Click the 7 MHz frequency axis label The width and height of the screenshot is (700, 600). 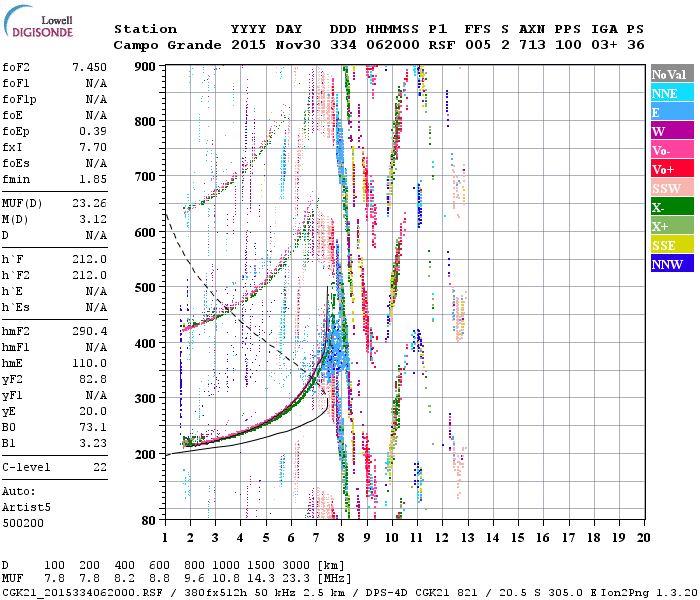[316, 538]
